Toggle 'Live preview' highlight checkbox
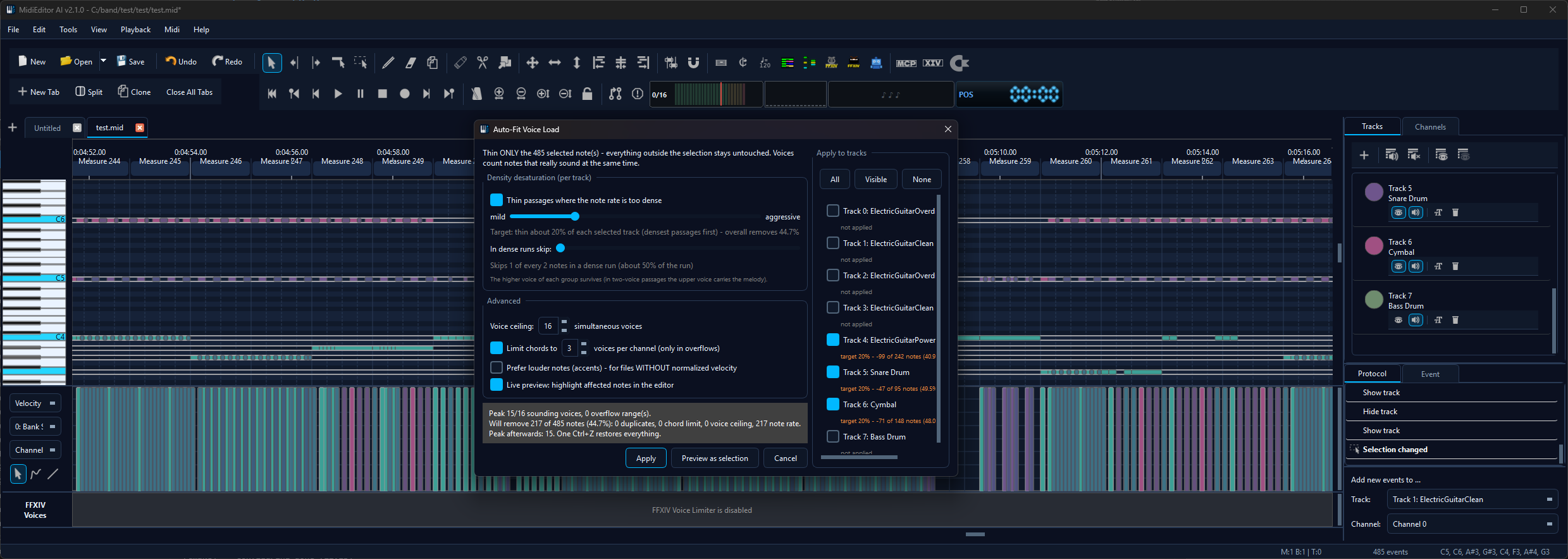Screen dimensions: 1568x559 coord(497,384)
